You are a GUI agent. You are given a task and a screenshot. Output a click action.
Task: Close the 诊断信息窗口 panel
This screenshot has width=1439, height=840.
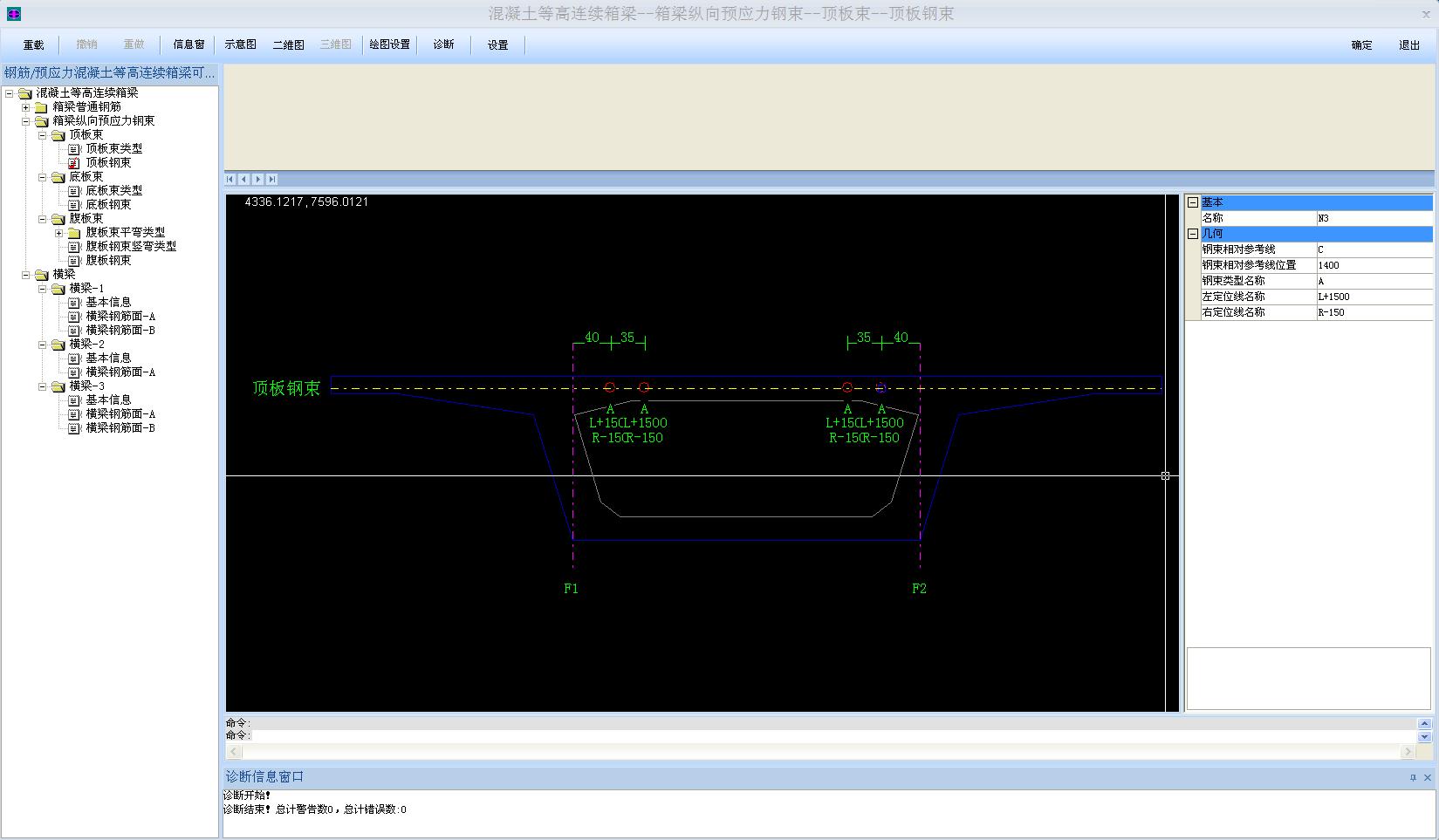[x=1428, y=777]
